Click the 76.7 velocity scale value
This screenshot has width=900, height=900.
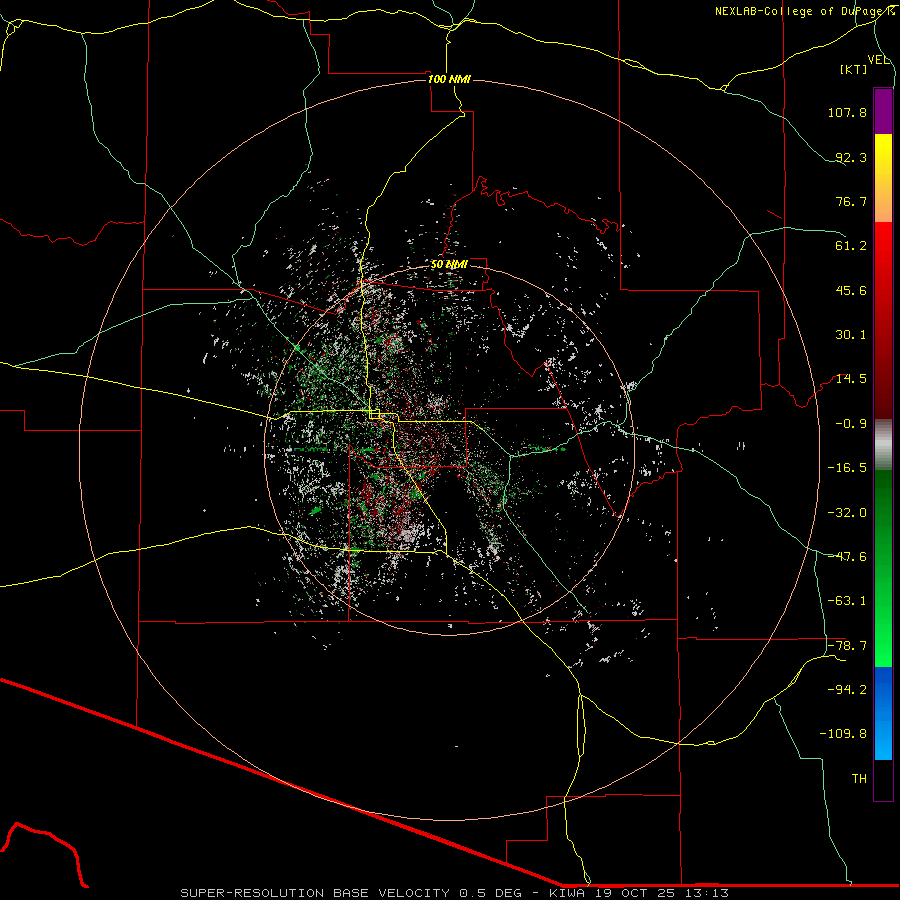coord(851,201)
